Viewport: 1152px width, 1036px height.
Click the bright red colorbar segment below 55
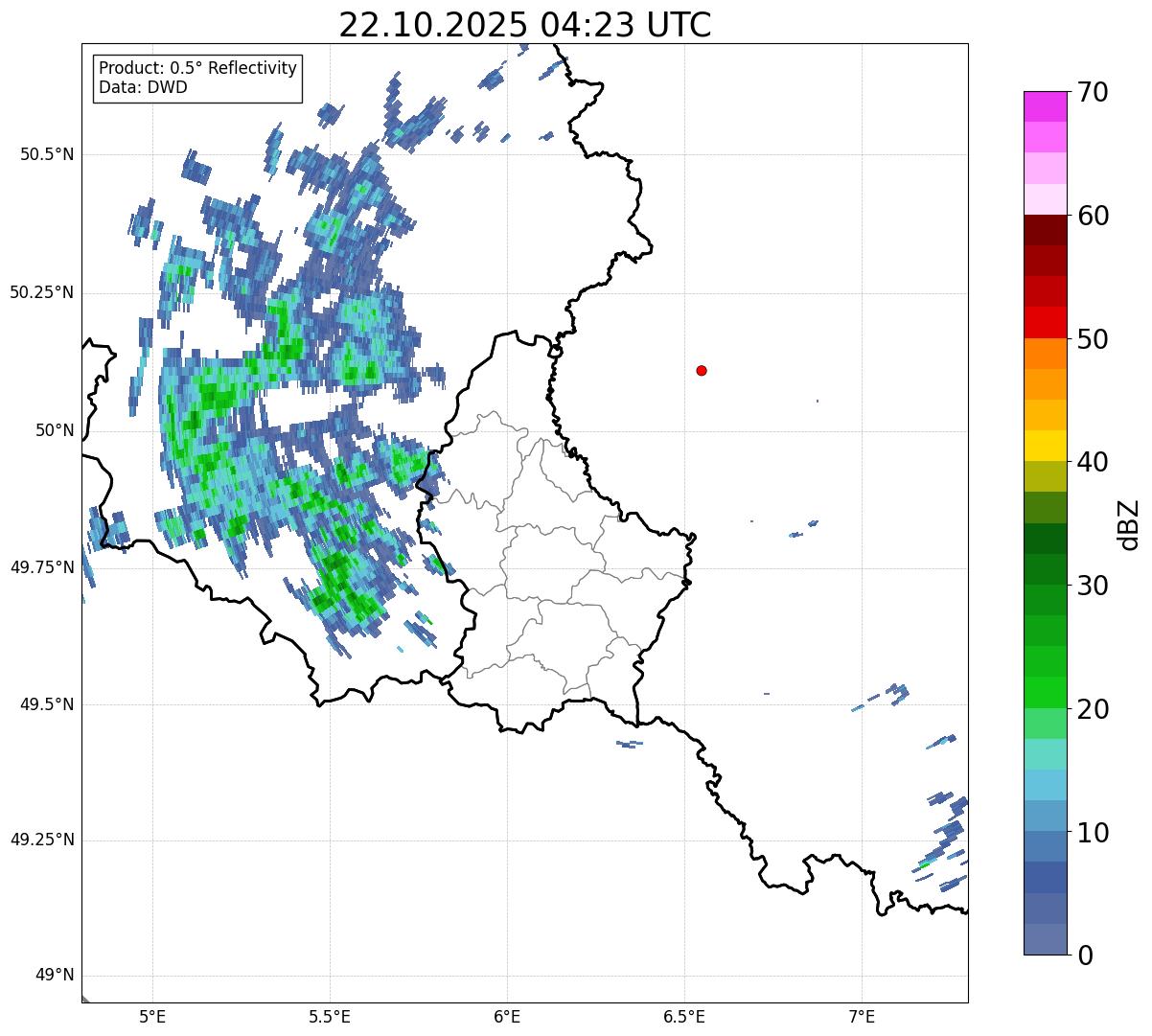1045,322
